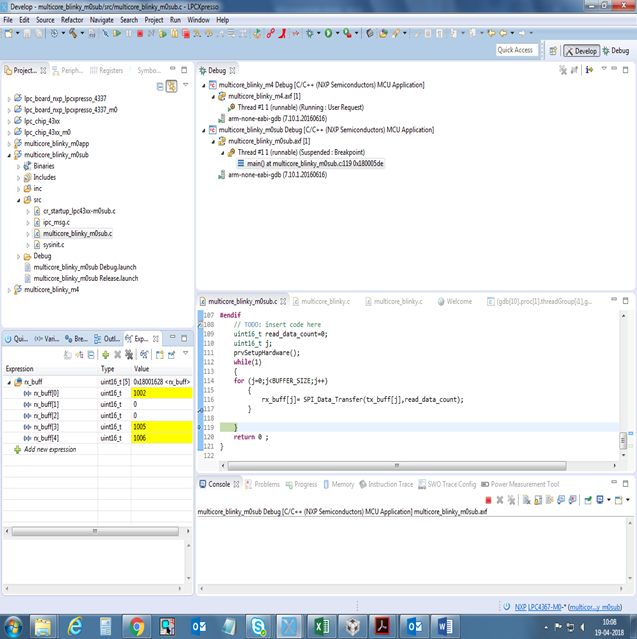Open Project Explorer view menu triangle

pyautogui.click(x=185, y=85)
